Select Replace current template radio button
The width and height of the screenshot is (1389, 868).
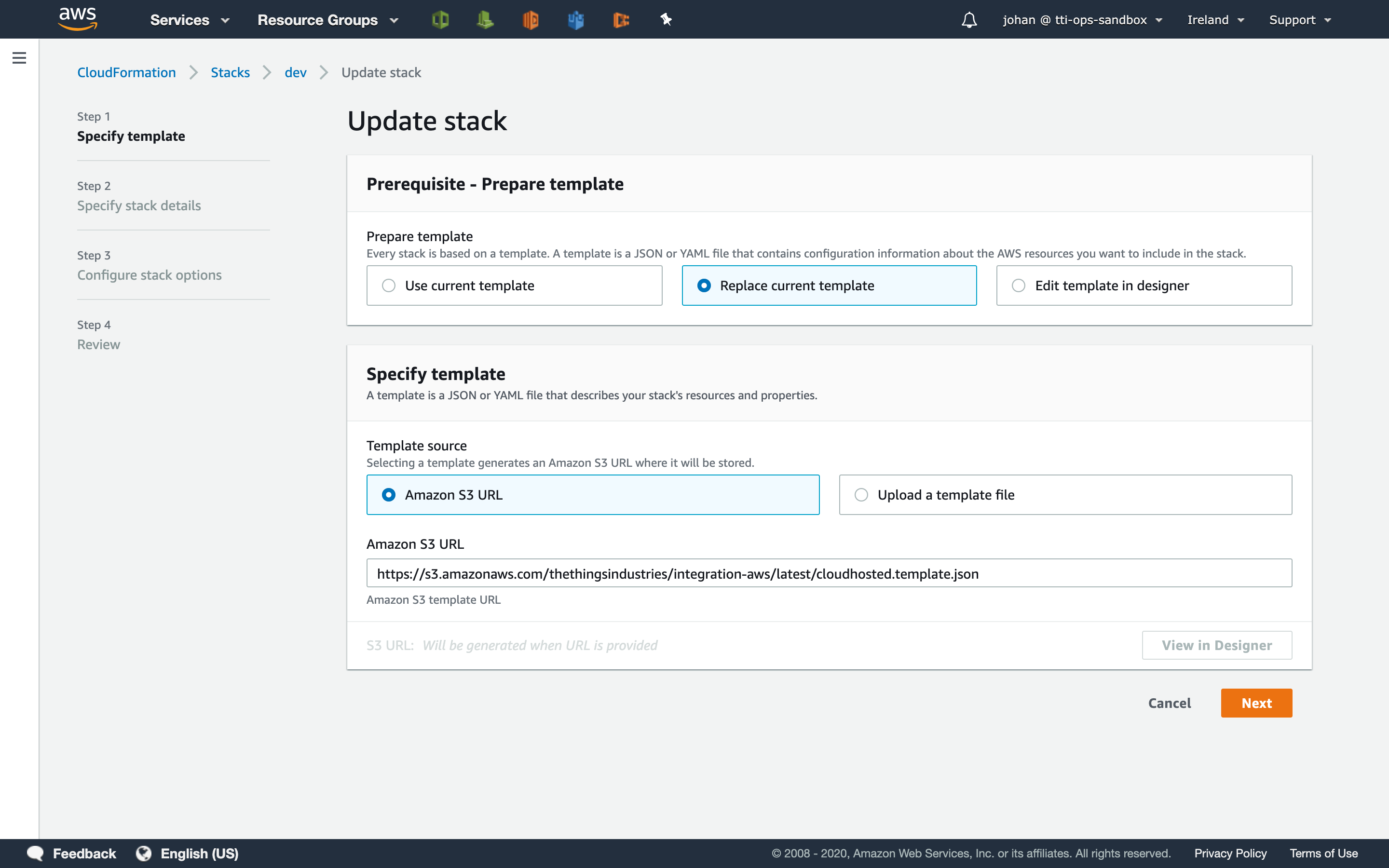[x=703, y=285]
